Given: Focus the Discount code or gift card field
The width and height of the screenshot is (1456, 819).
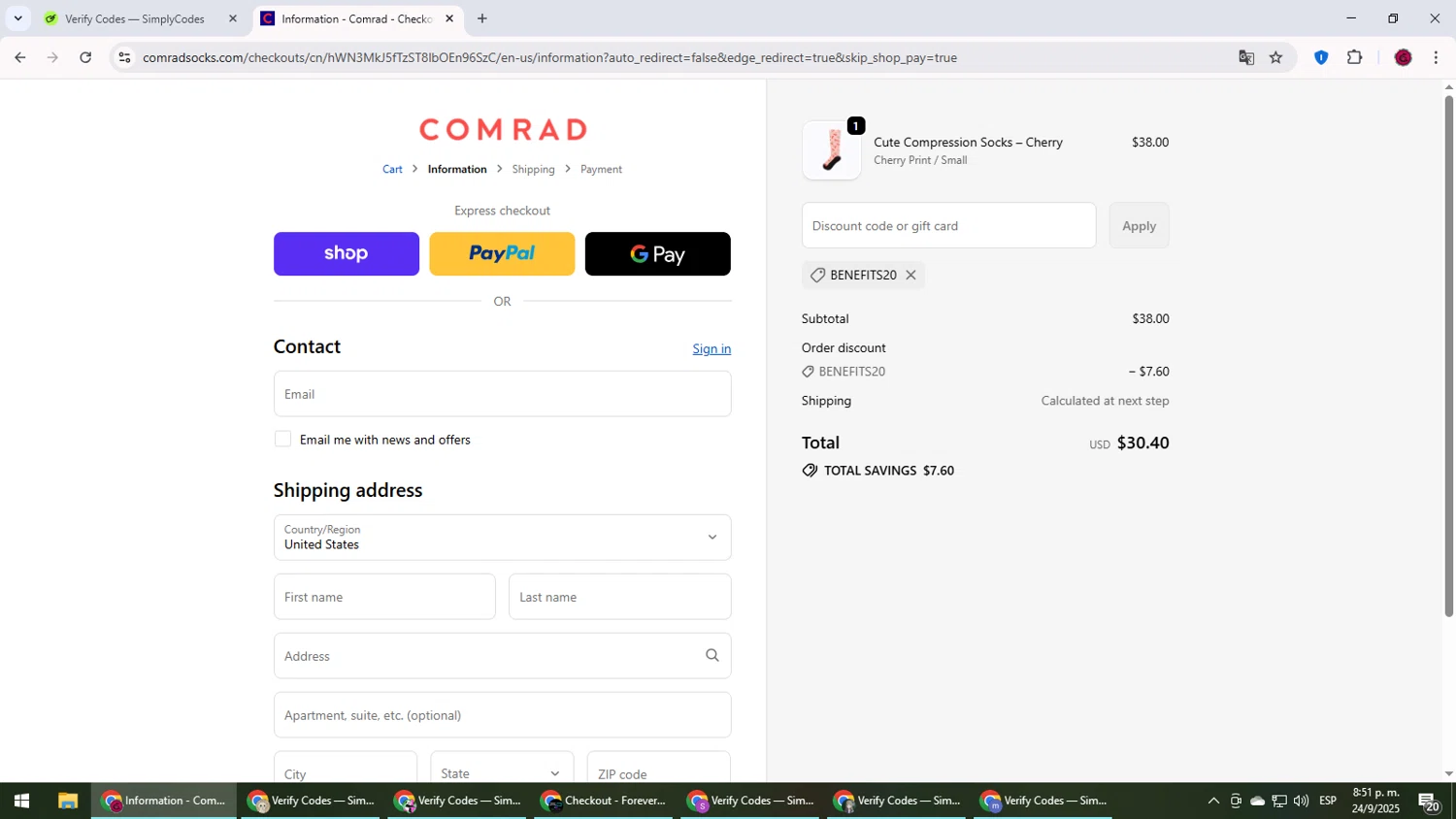Looking at the screenshot, I should coord(948,226).
